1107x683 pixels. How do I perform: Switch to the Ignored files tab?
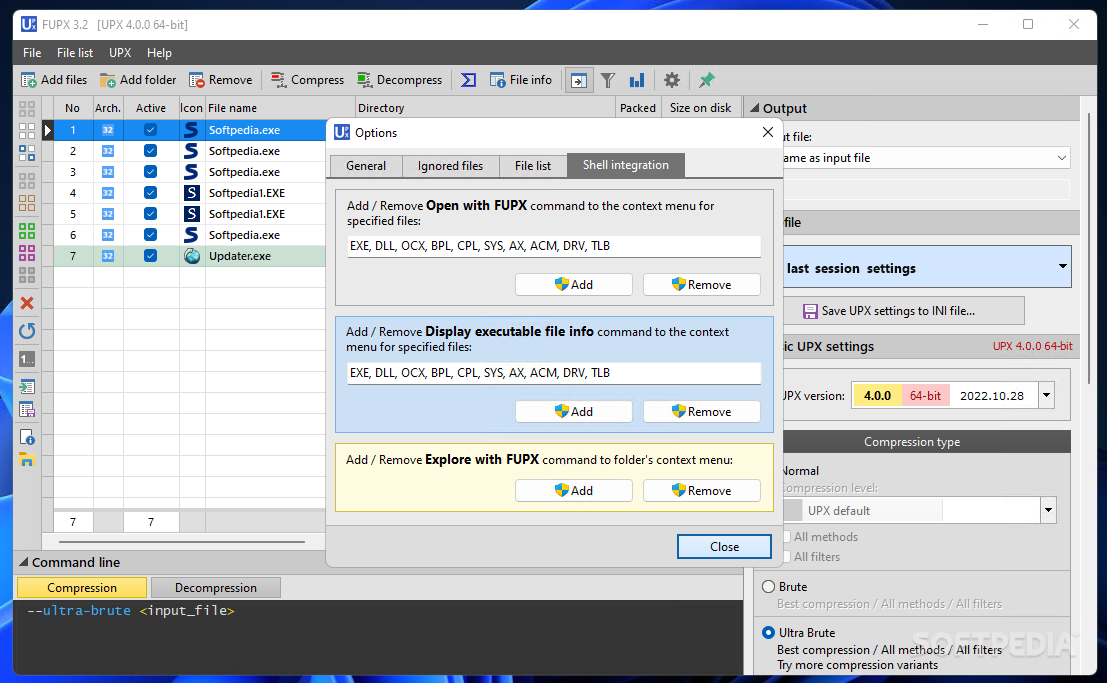coord(450,166)
